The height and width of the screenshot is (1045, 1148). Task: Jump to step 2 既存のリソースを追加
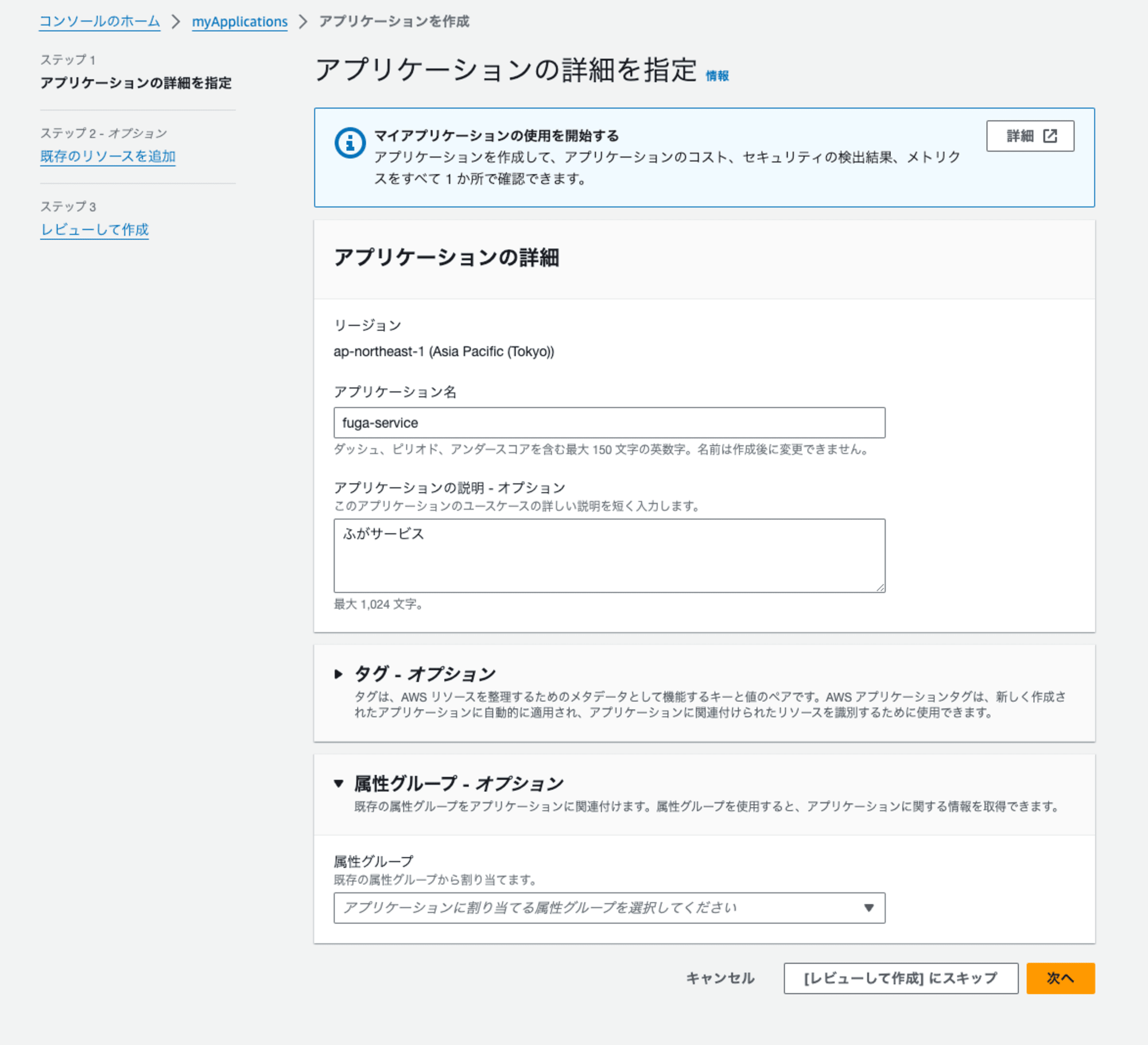[x=108, y=156]
